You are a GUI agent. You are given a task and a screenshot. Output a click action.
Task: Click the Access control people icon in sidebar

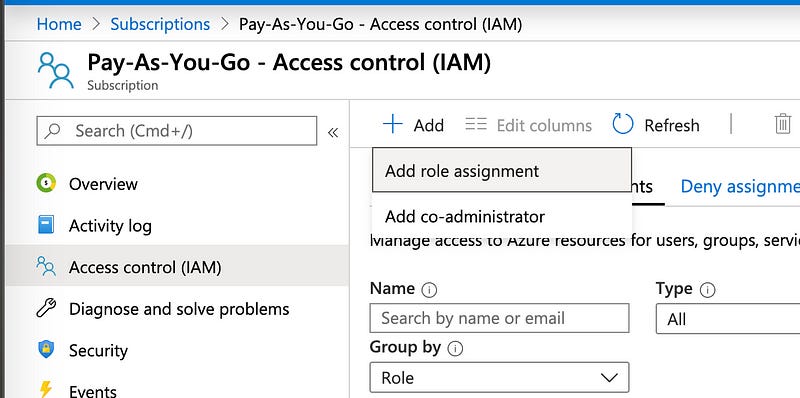[x=46, y=266]
